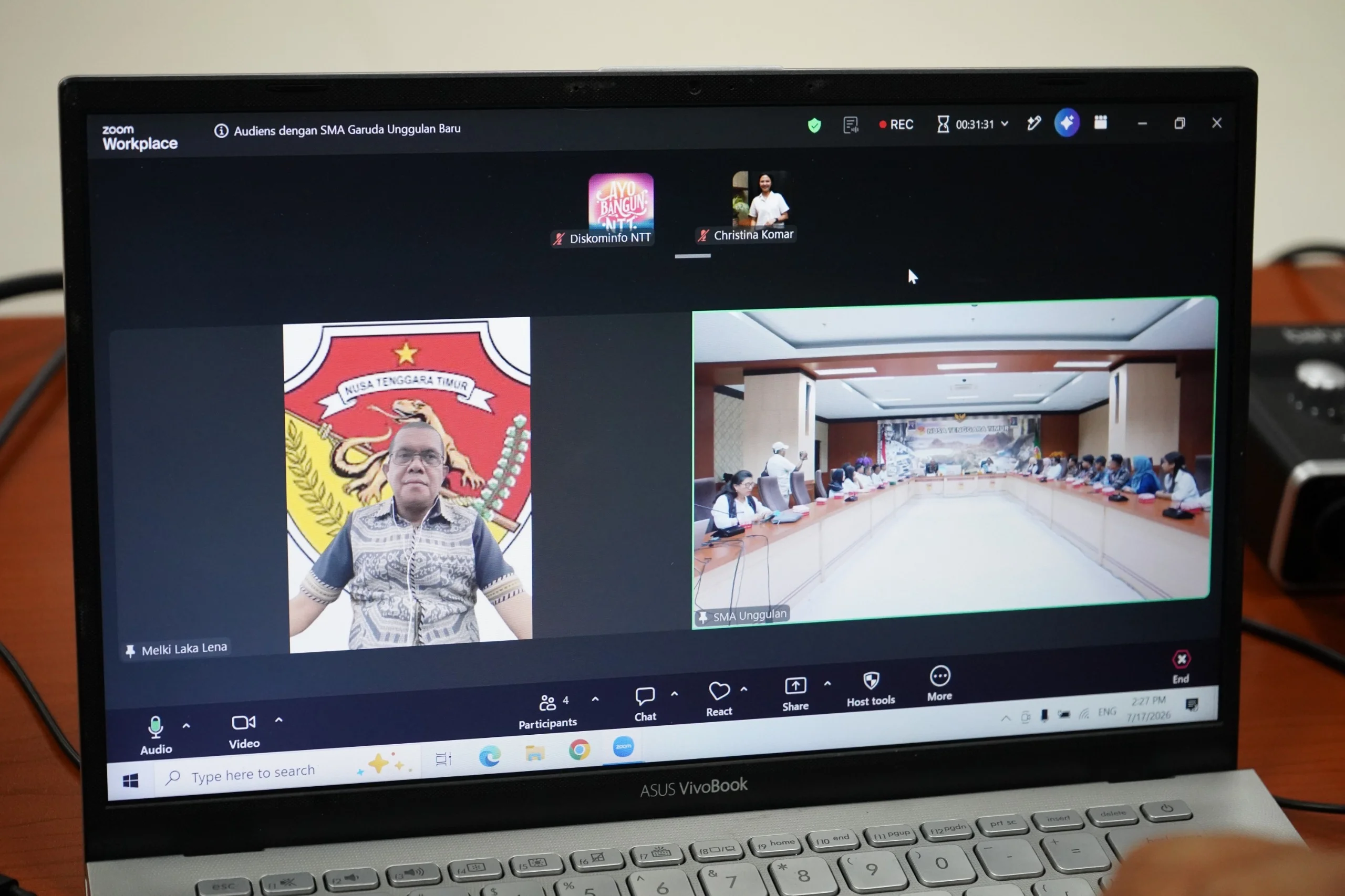The width and height of the screenshot is (1345, 896).
Task: Click the green encryption shield icon
Action: click(x=814, y=125)
